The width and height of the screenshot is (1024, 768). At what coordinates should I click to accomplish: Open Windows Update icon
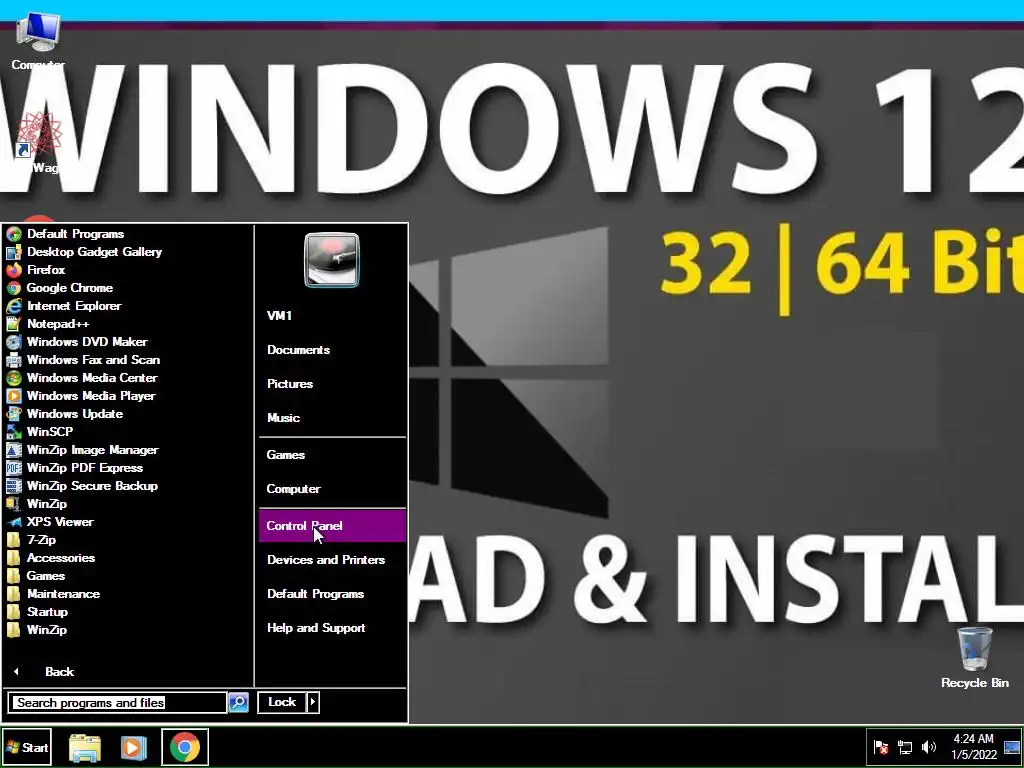[14, 413]
